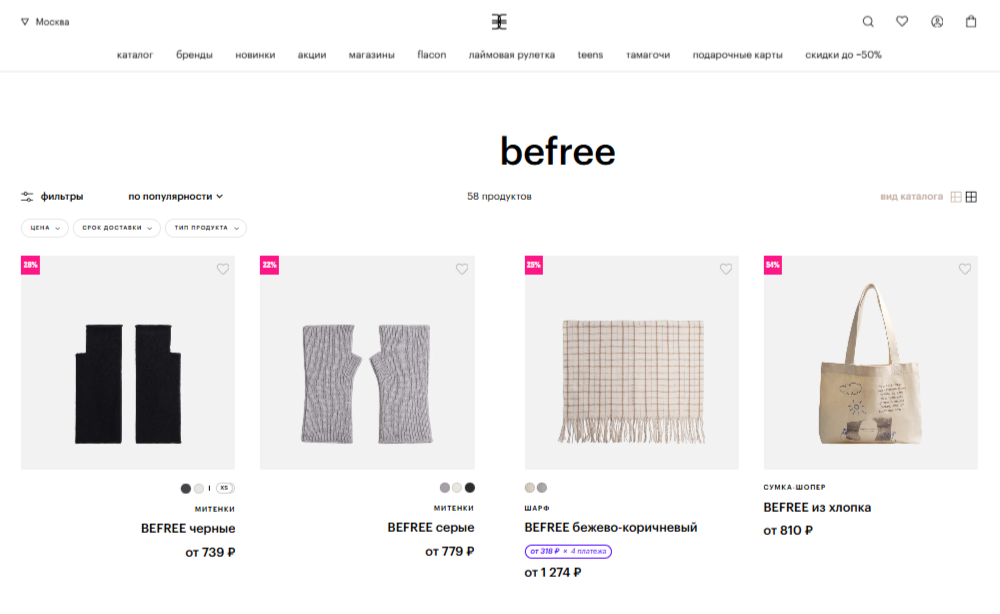Expand the 'Цена' filter dropdown
This screenshot has width=1000, height=614.
coord(45,228)
